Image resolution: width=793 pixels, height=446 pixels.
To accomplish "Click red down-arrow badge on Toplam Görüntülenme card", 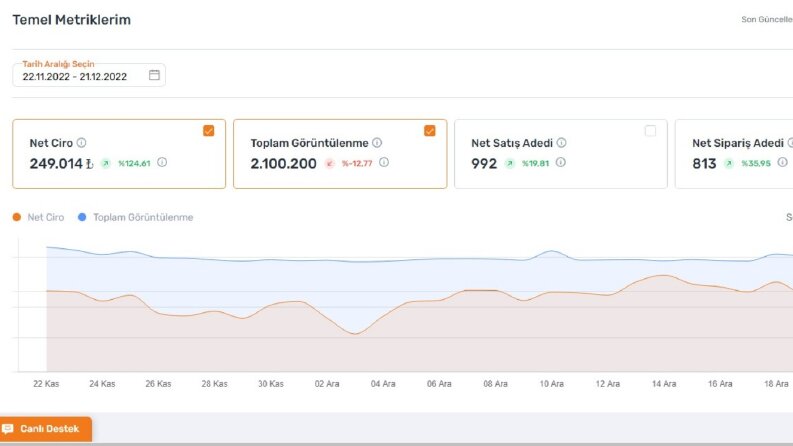I will pyautogui.click(x=330, y=163).
